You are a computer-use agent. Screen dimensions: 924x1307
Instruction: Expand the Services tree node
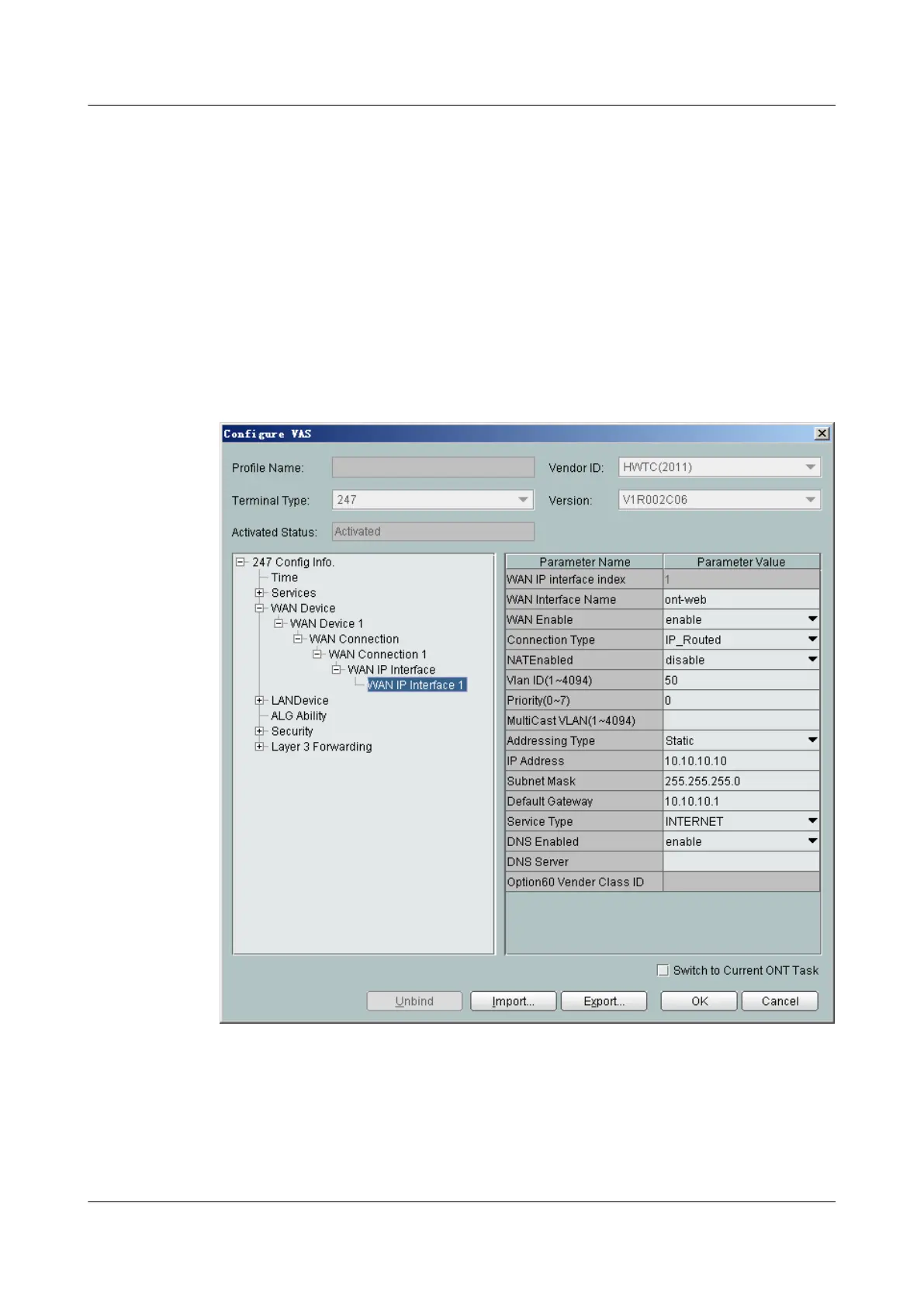260,593
